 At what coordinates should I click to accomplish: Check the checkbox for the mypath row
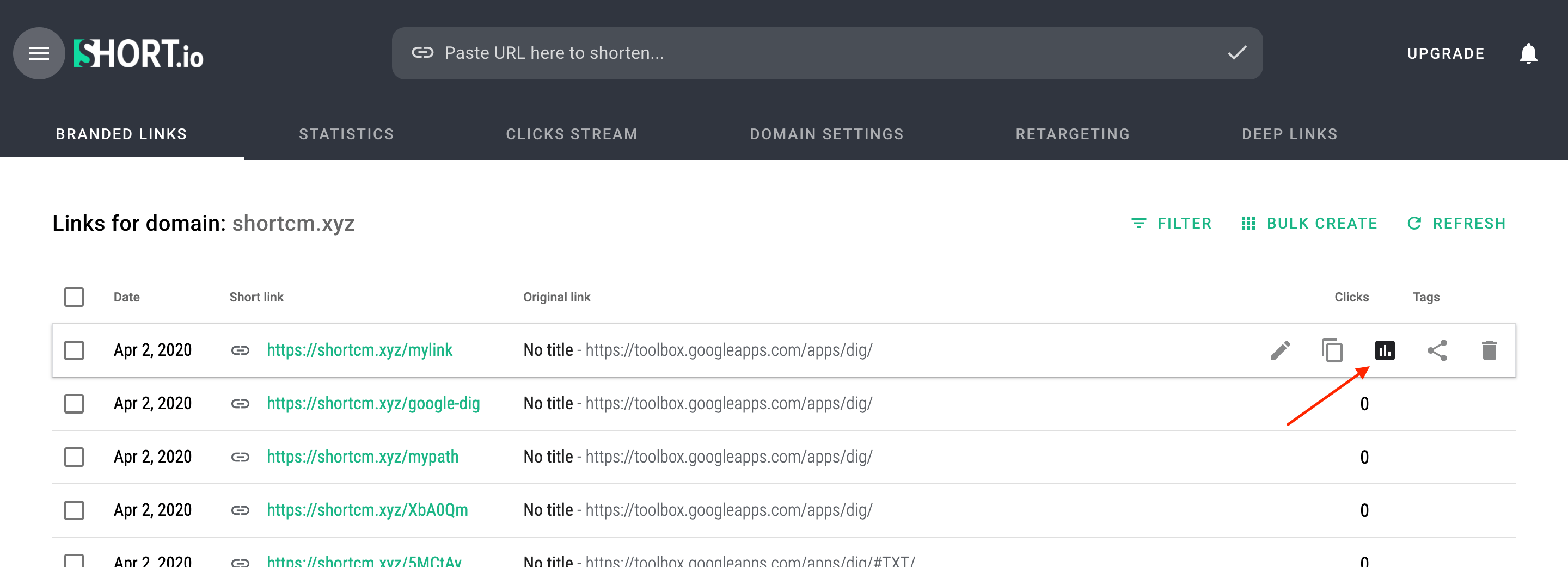[73, 457]
